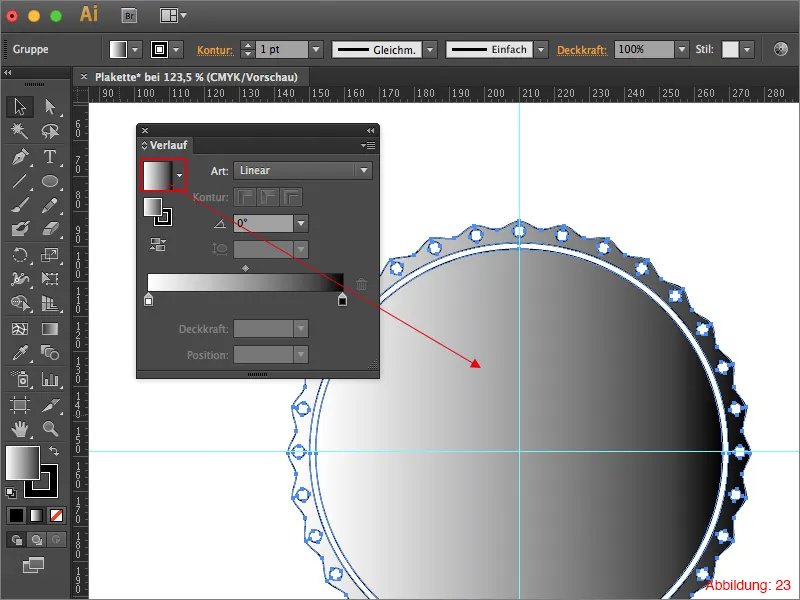This screenshot has width=800, height=600.
Task: Set paint mode to Gradient
Action: (36, 515)
